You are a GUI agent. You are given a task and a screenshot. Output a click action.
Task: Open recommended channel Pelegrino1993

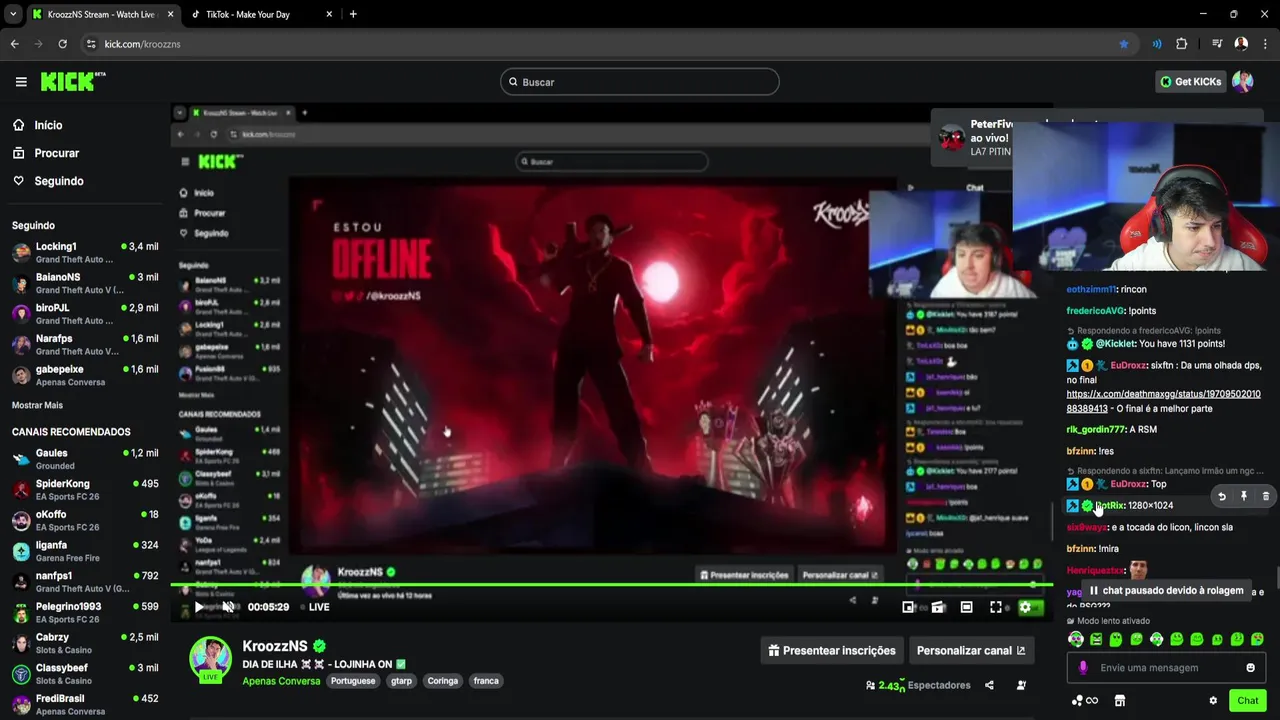click(x=84, y=612)
